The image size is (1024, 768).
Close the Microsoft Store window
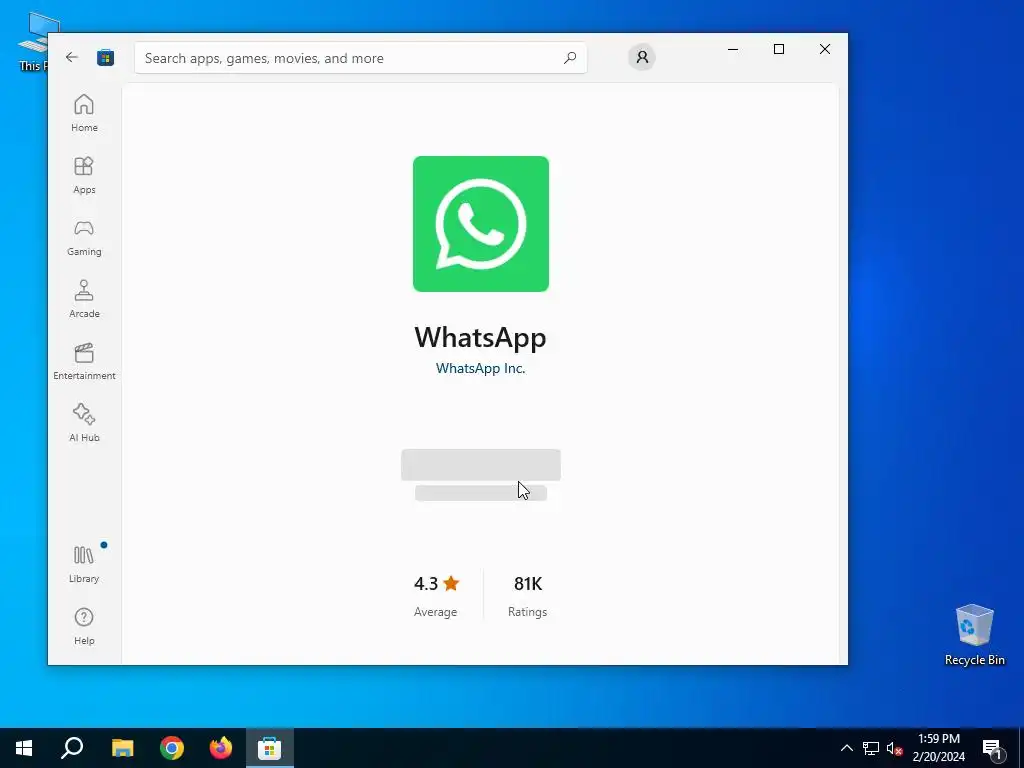tap(825, 49)
